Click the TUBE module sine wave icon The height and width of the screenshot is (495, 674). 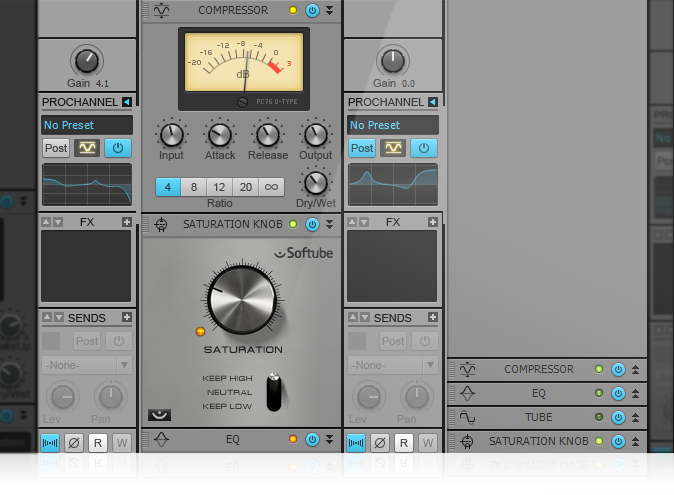[x=467, y=418]
